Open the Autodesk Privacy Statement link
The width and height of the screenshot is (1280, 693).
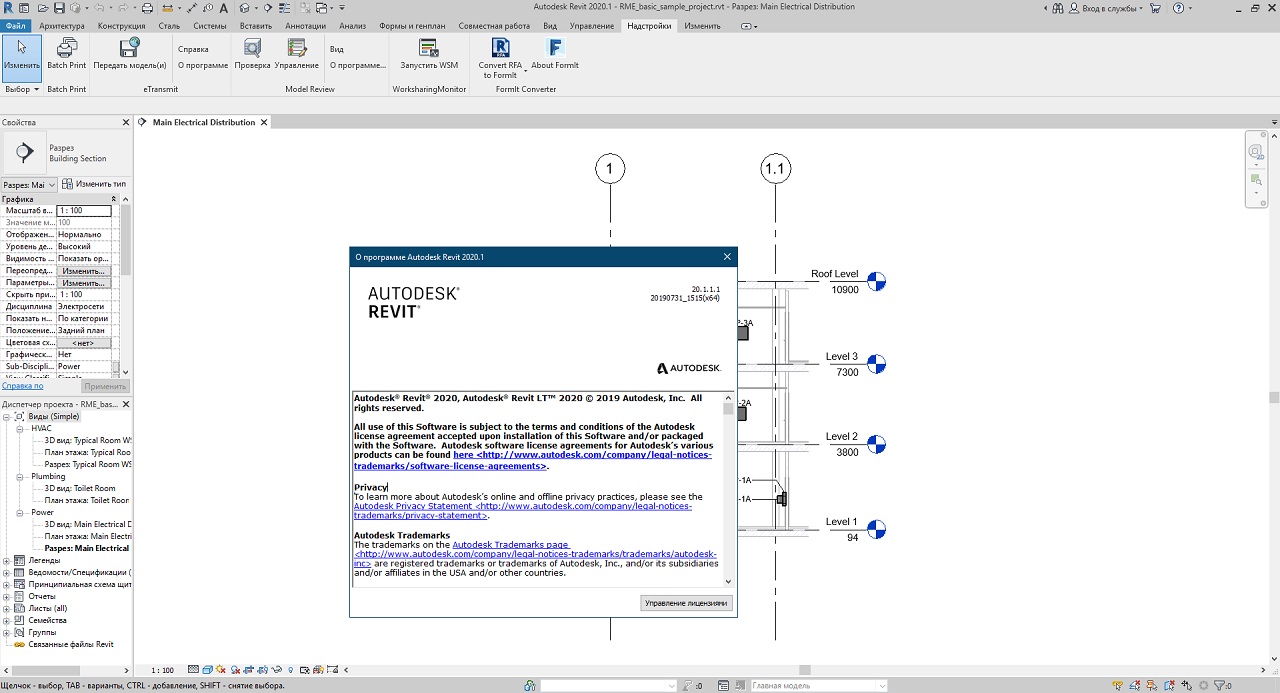click(x=411, y=506)
